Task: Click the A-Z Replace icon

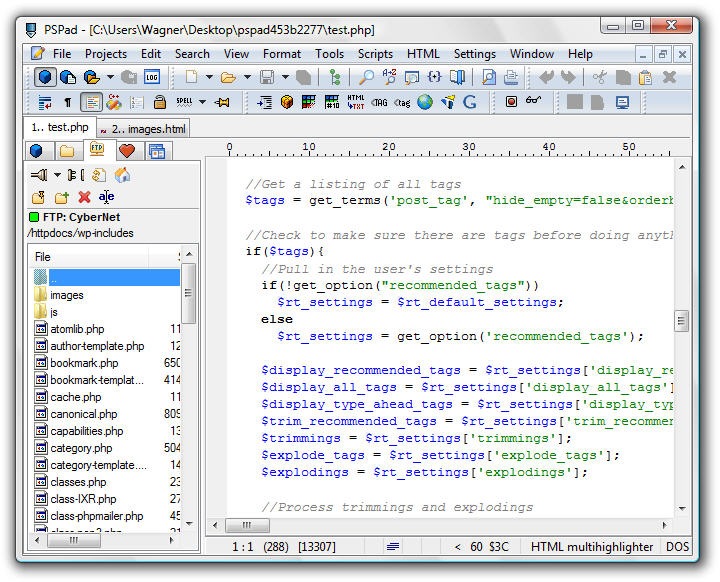Action: click(x=389, y=77)
